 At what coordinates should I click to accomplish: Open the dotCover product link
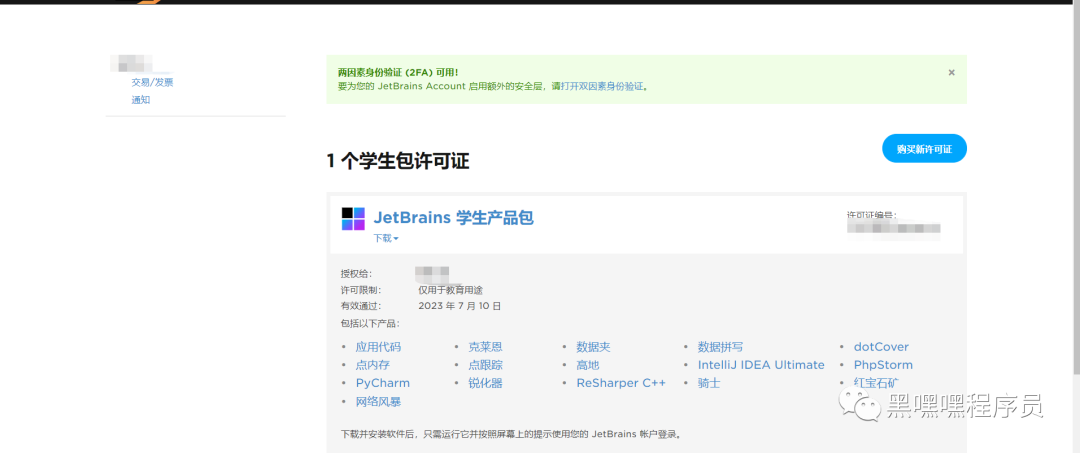click(882, 347)
